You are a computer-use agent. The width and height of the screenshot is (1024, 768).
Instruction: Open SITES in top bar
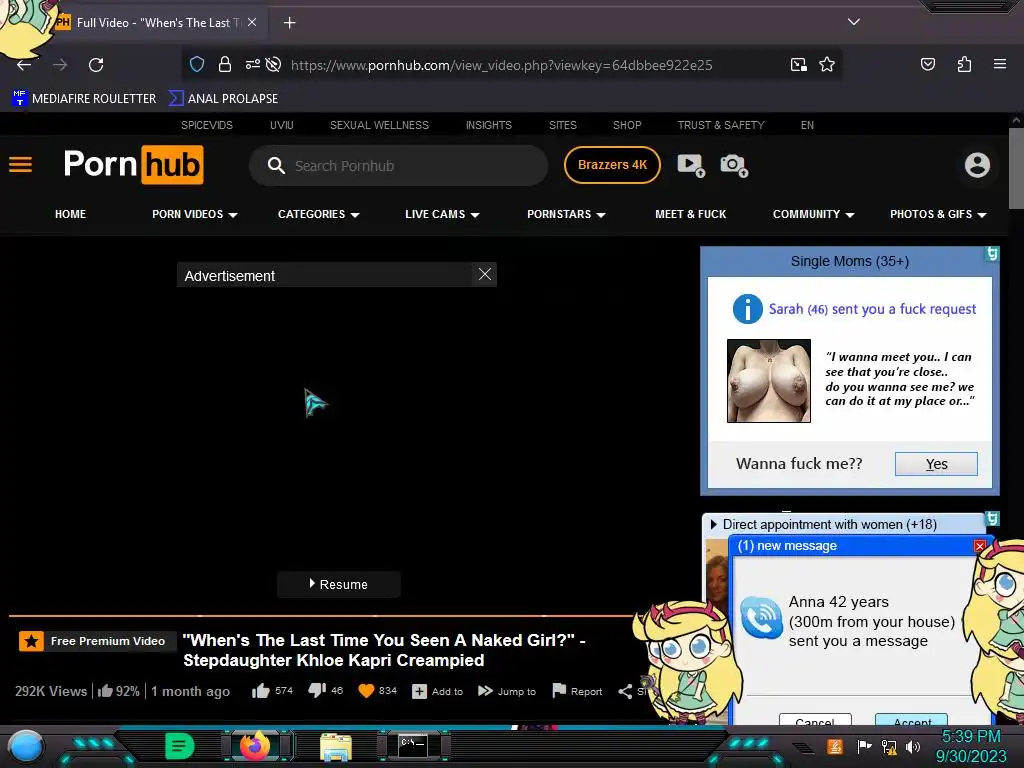coord(562,125)
